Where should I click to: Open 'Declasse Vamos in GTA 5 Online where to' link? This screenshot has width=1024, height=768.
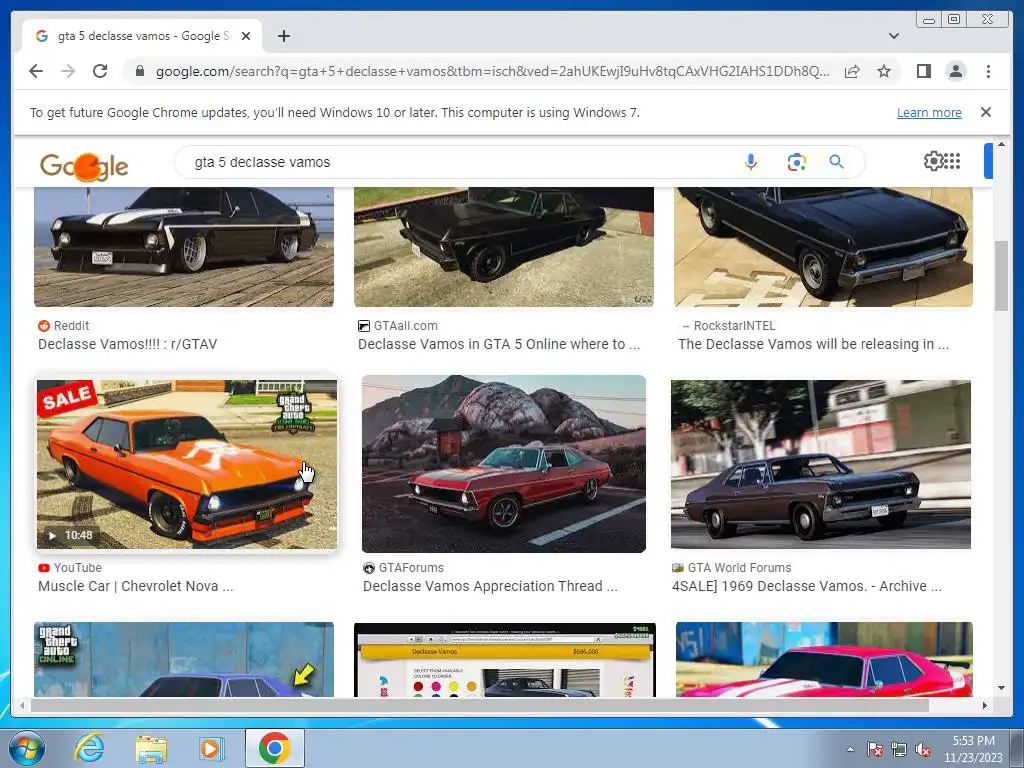coord(499,344)
